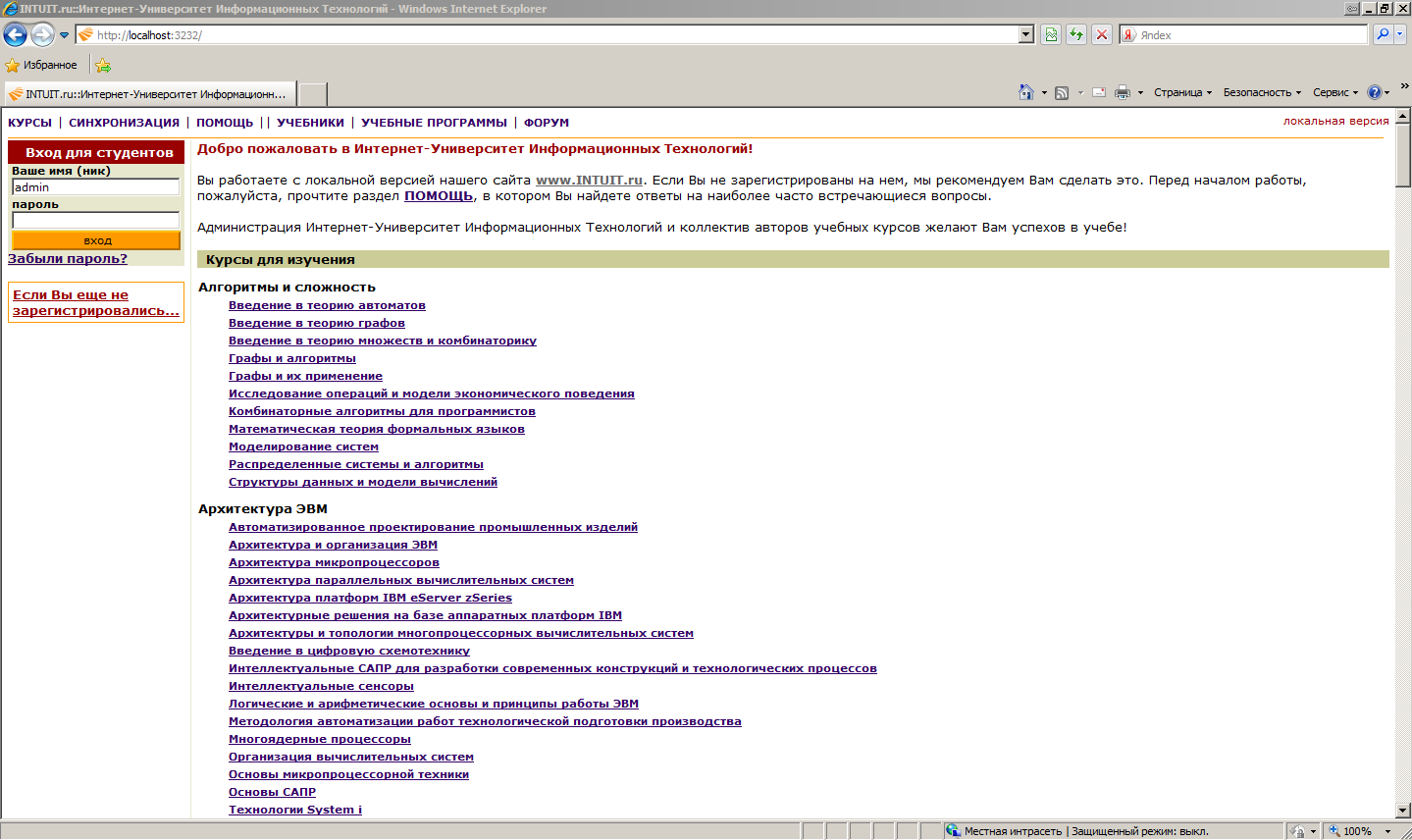Open search options dropdown arrow
Image resolution: width=1412 pixels, height=840 pixels.
coord(1400,34)
